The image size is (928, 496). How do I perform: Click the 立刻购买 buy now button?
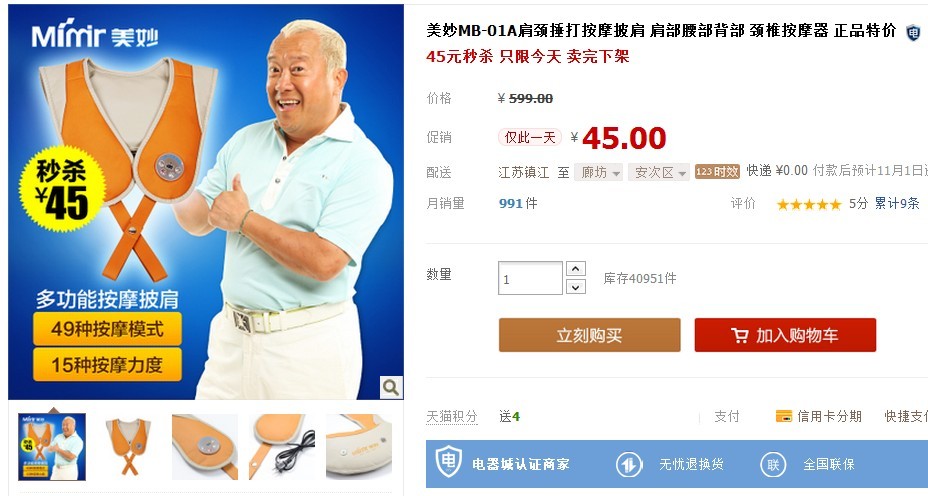point(589,335)
